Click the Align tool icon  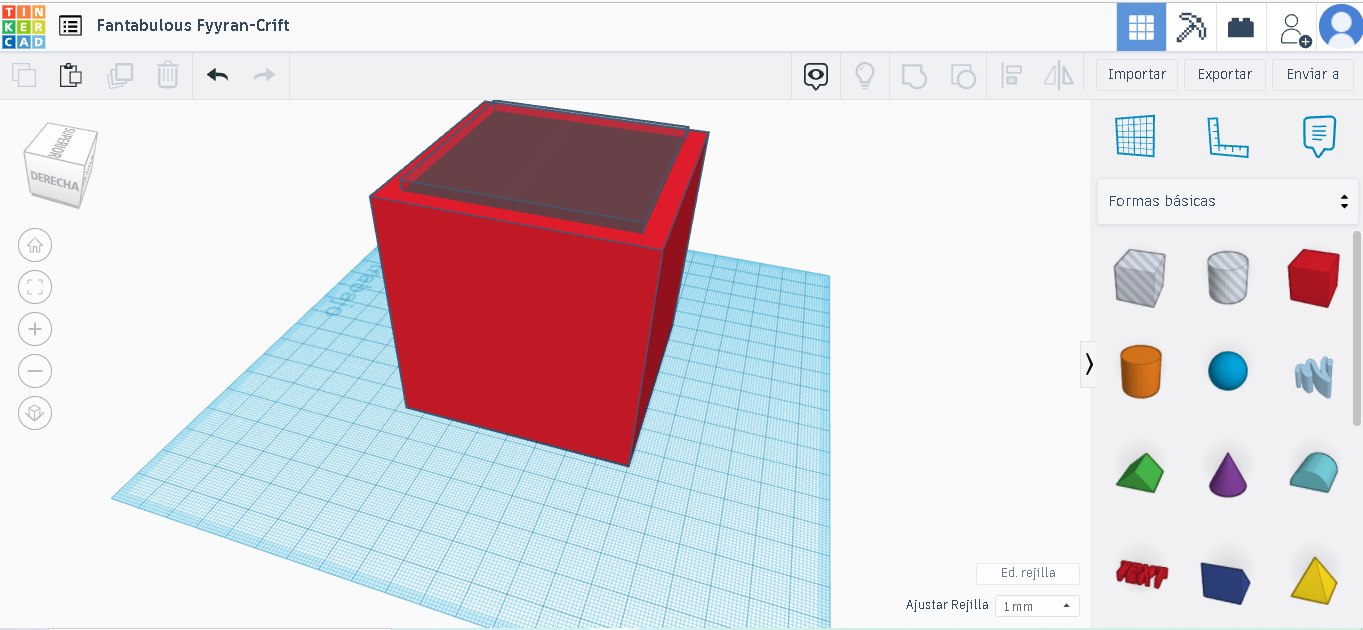pos(1011,75)
